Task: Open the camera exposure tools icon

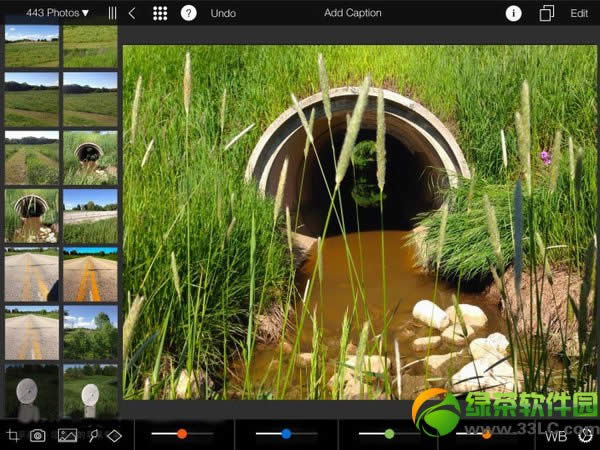Action: point(38,435)
